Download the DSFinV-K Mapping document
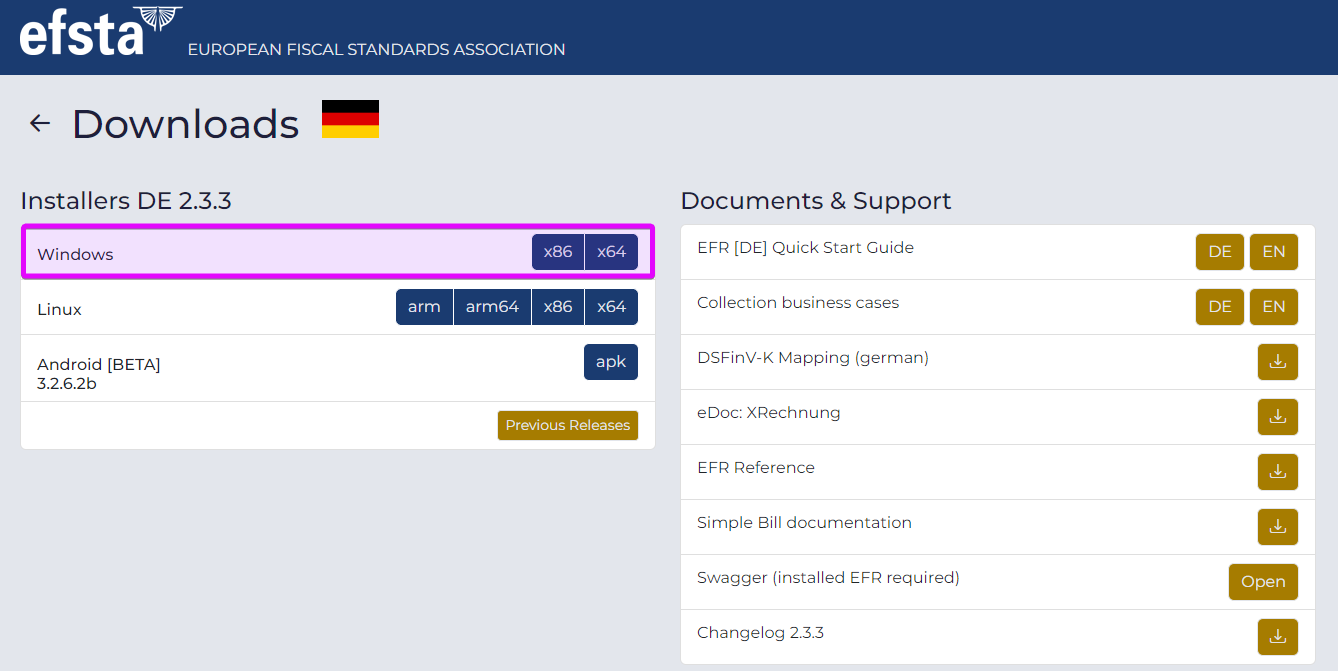 pos(1277,362)
